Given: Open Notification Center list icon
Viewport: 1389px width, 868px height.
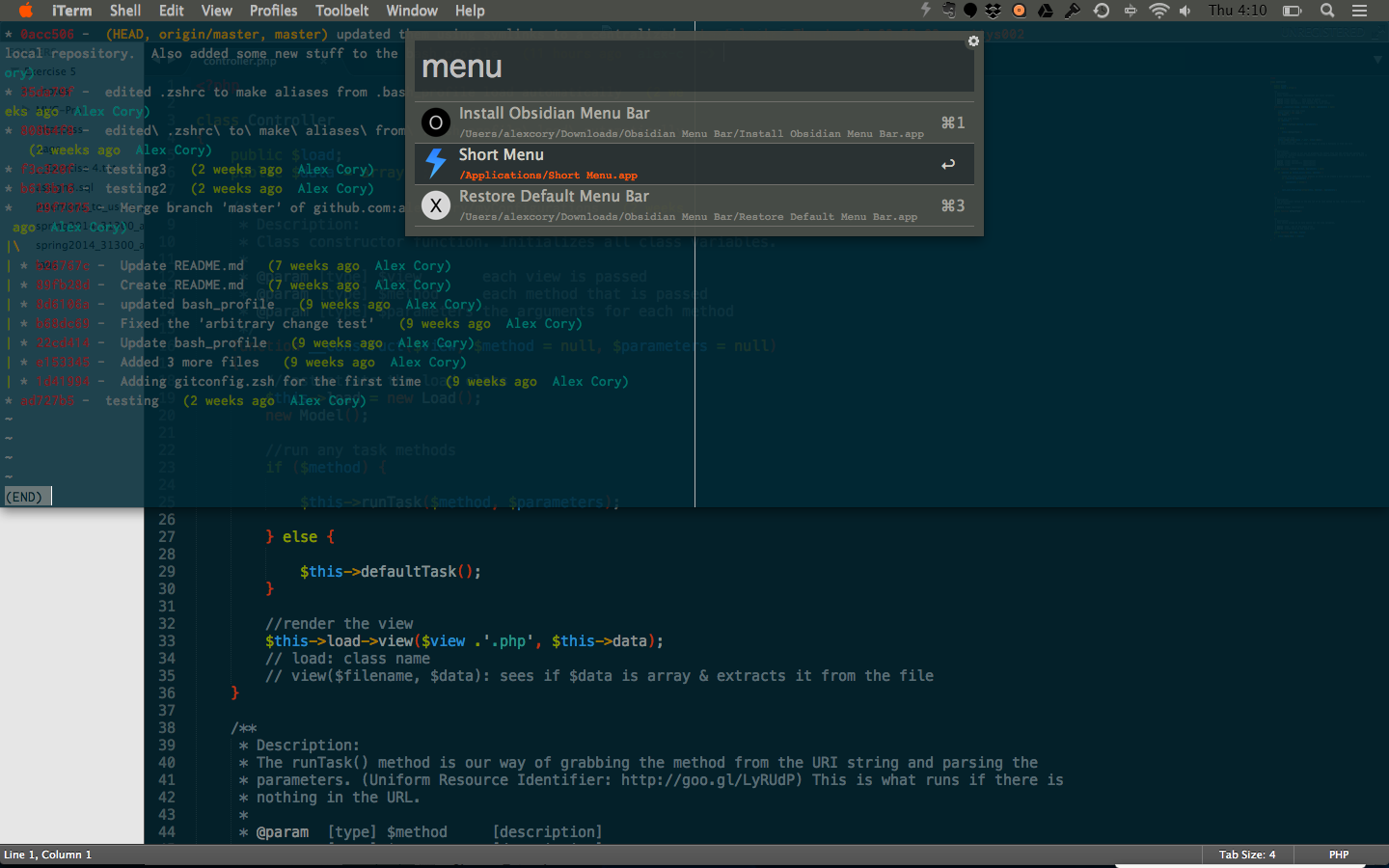Looking at the screenshot, I should tap(1359, 11).
